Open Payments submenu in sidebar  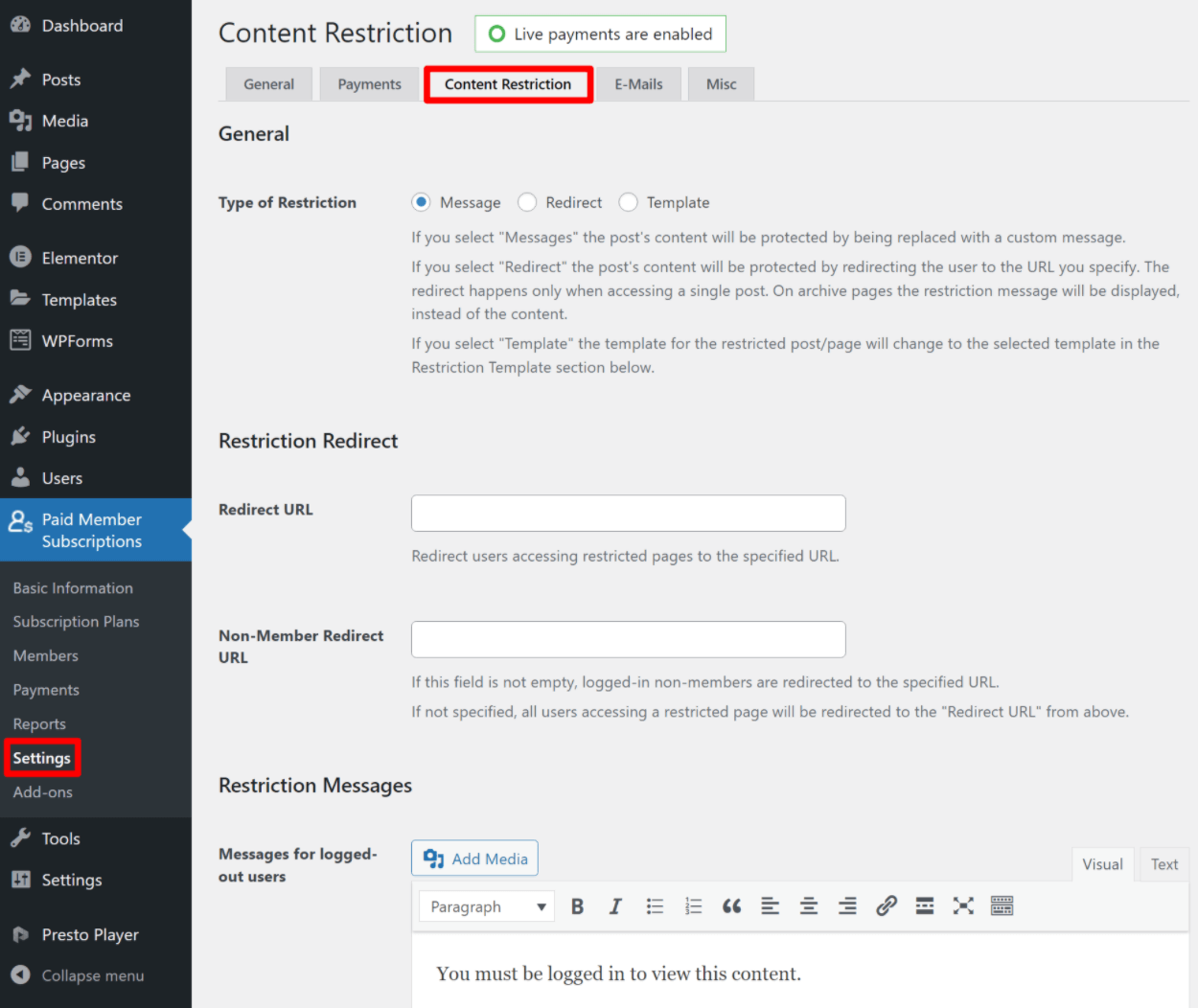[46, 690]
